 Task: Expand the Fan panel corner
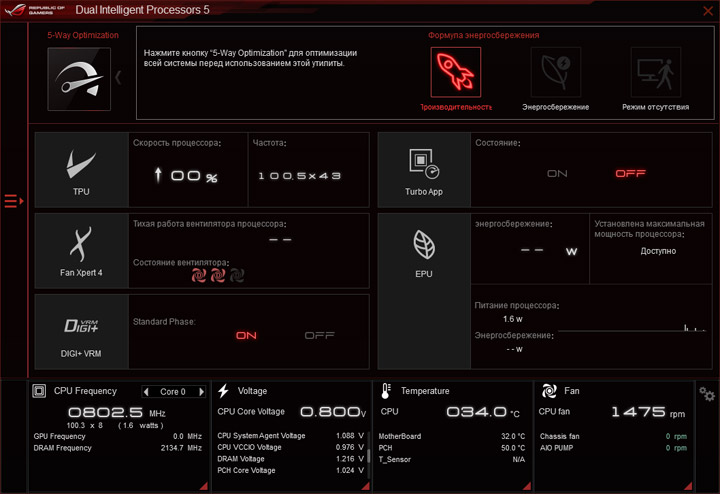coord(688,486)
